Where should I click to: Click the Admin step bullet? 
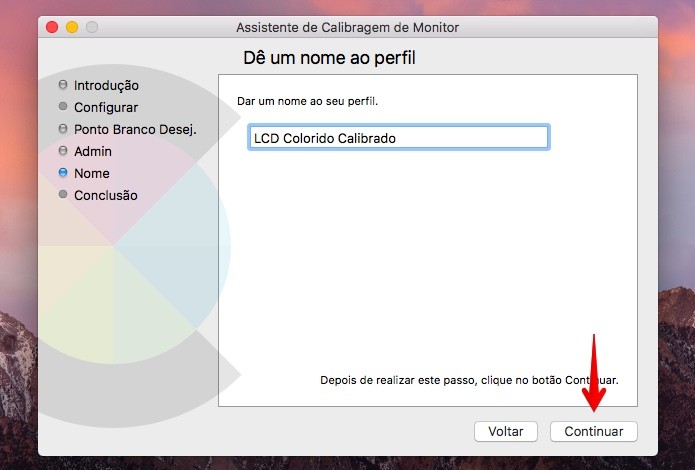(63, 151)
